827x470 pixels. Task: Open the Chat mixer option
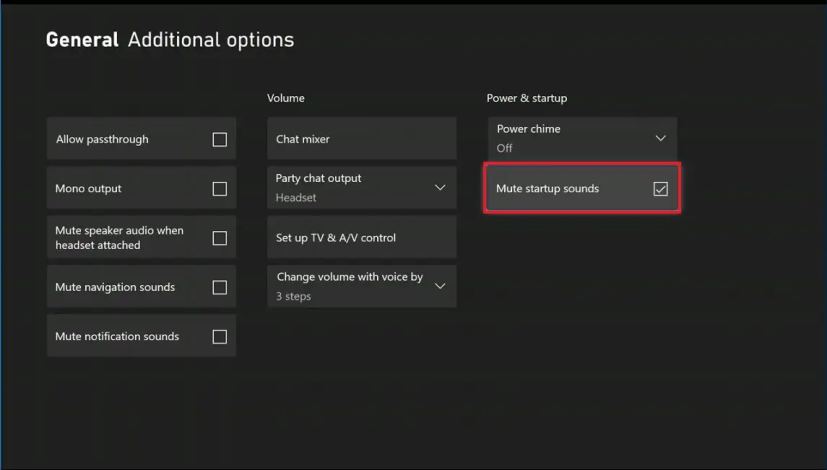click(x=362, y=139)
